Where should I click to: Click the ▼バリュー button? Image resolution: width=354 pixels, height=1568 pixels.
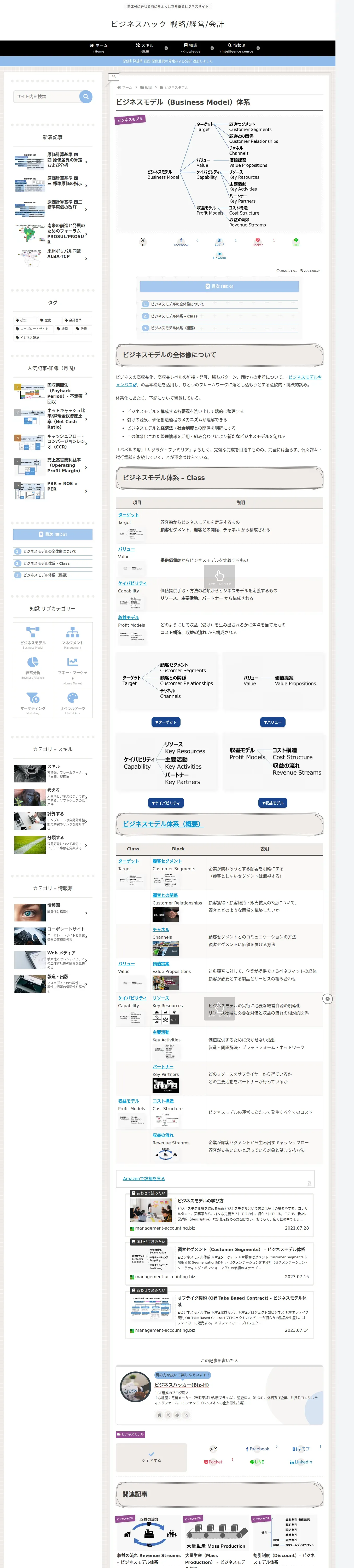point(273,722)
